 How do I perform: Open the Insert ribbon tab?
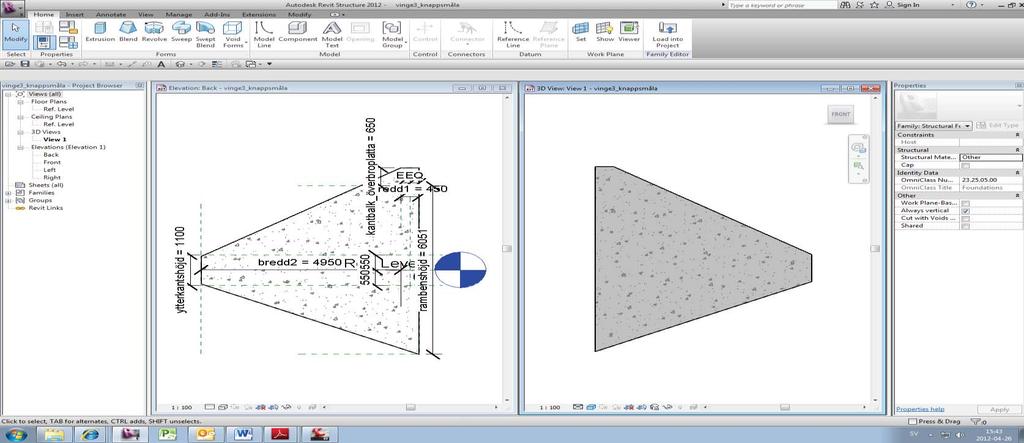click(x=75, y=14)
